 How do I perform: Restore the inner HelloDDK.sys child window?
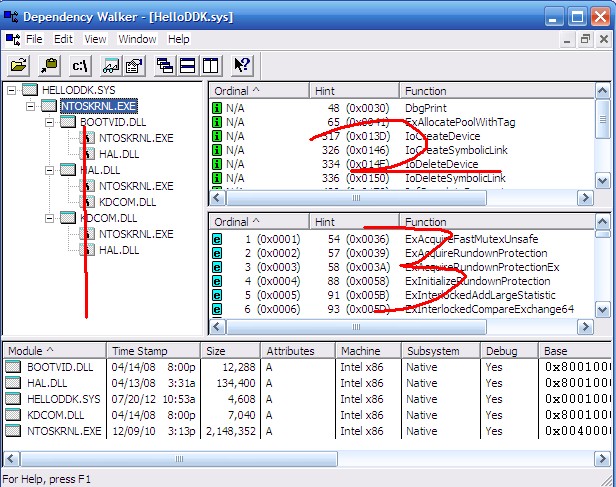[x=585, y=39]
